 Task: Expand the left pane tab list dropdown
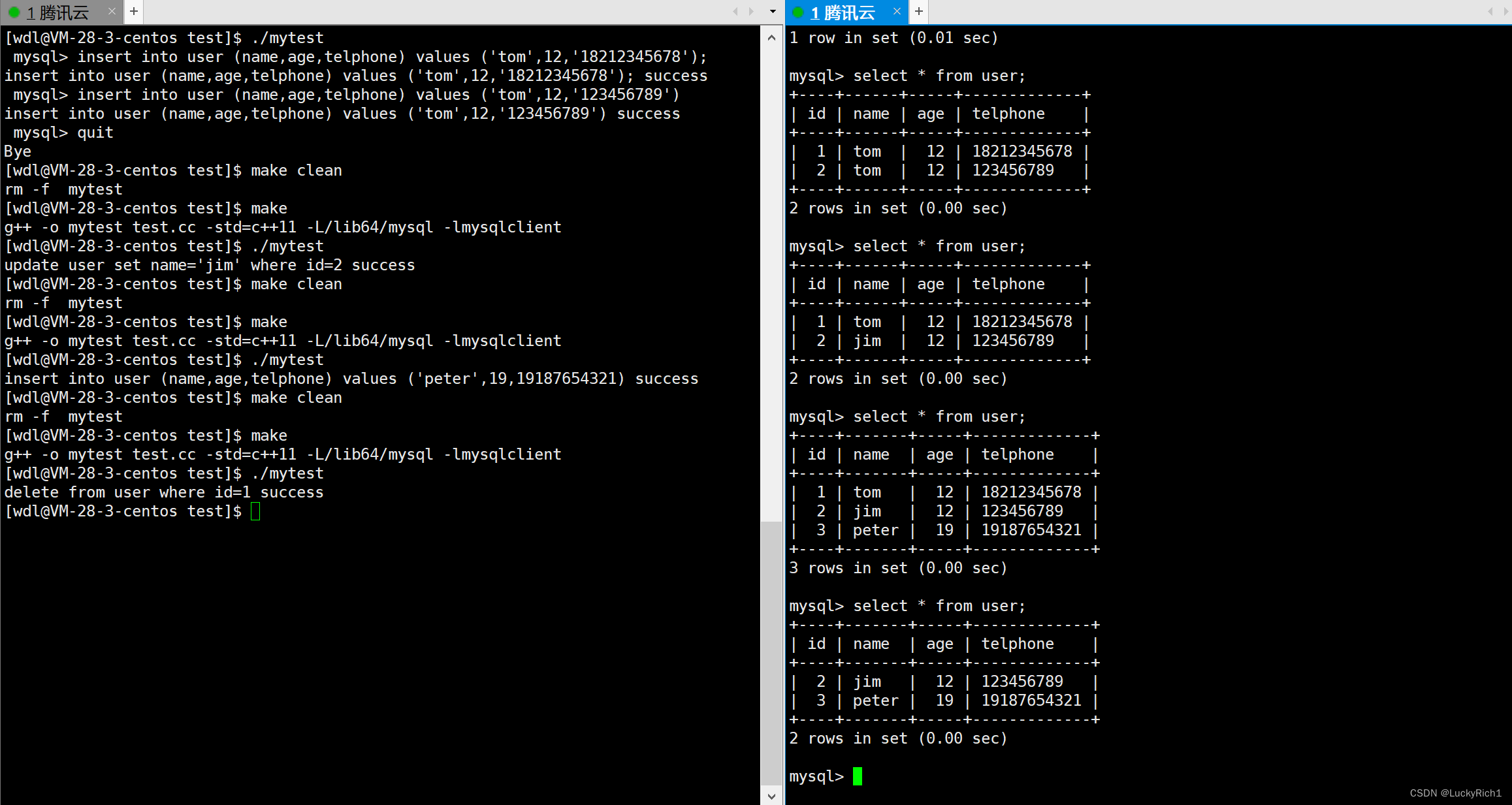773,11
